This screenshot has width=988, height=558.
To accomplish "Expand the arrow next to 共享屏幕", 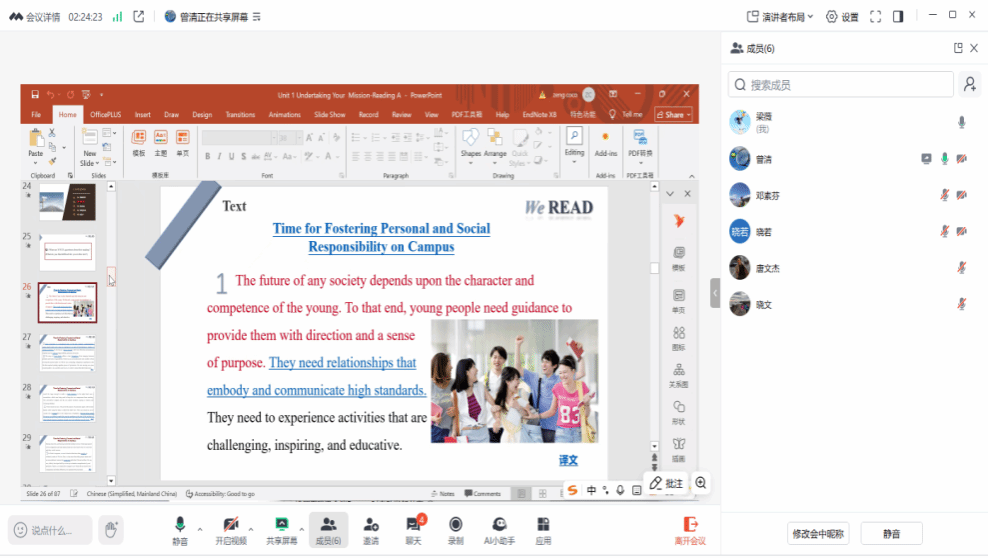I will point(303,528).
